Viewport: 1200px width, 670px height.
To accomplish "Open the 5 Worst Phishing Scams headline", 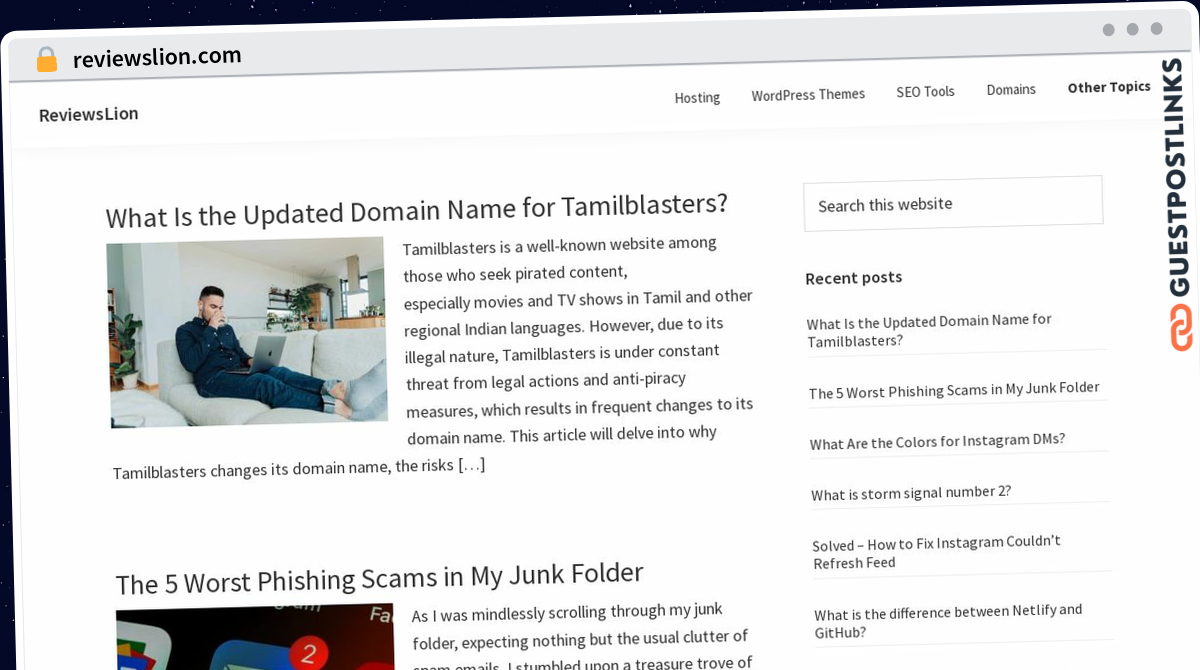I will (x=379, y=577).
